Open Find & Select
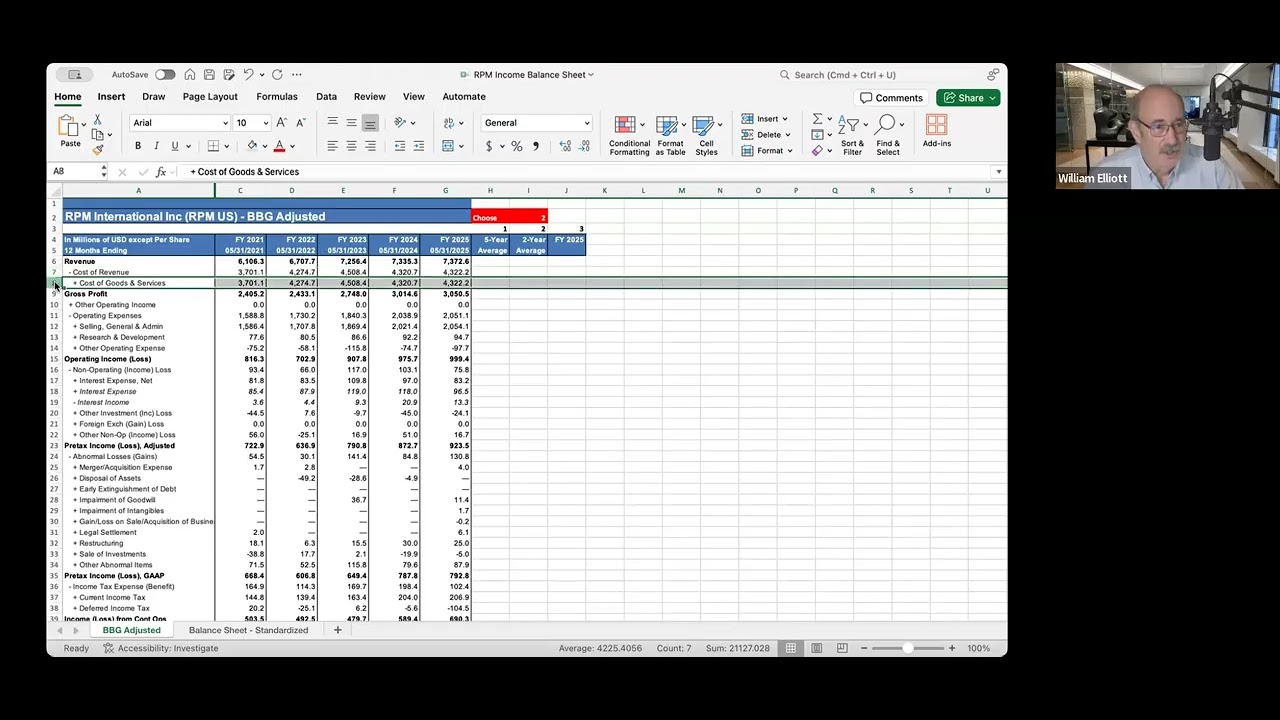The width and height of the screenshot is (1280, 720). coord(888,135)
